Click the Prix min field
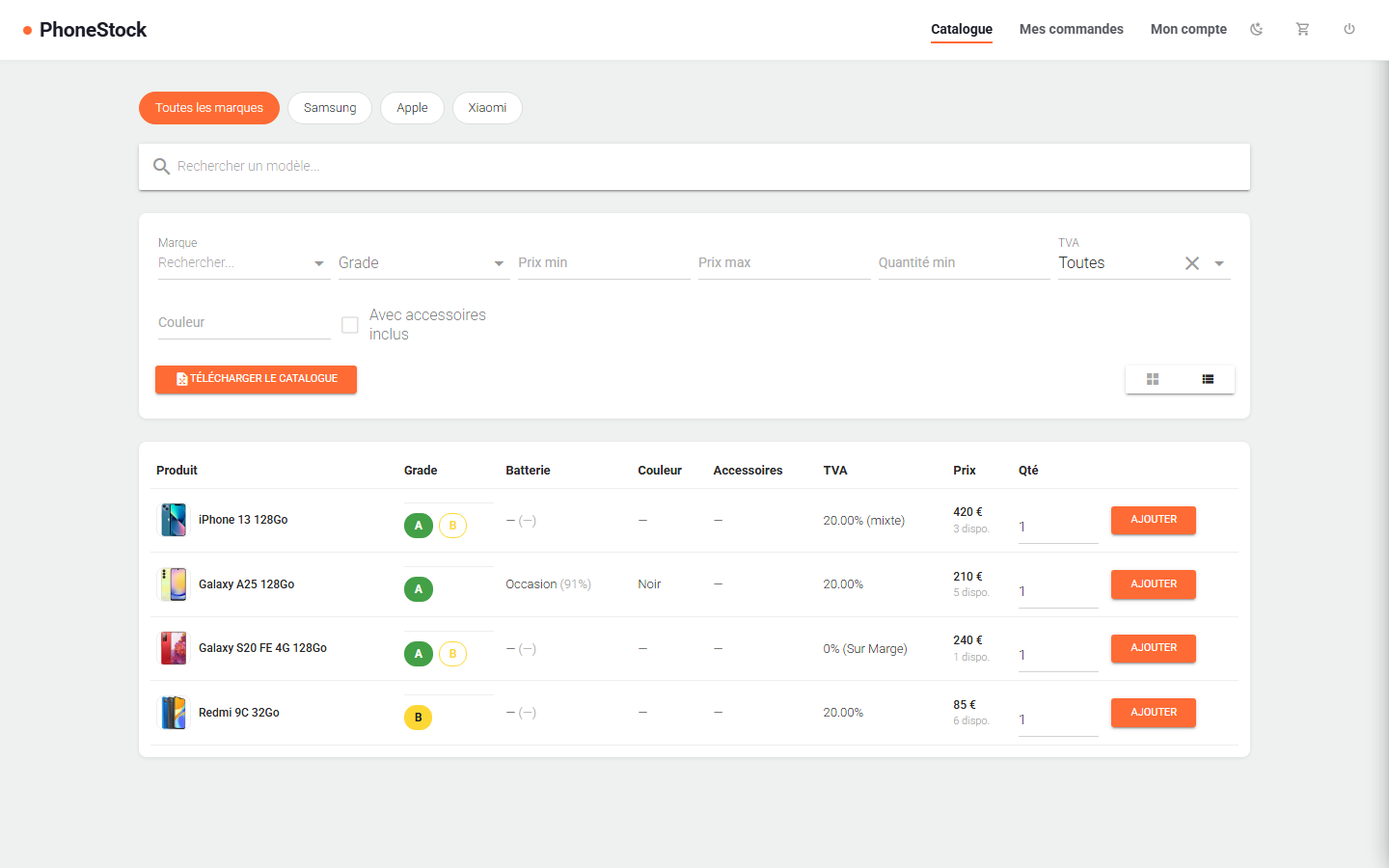Viewport: 1389px width, 868px height. (x=604, y=263)
